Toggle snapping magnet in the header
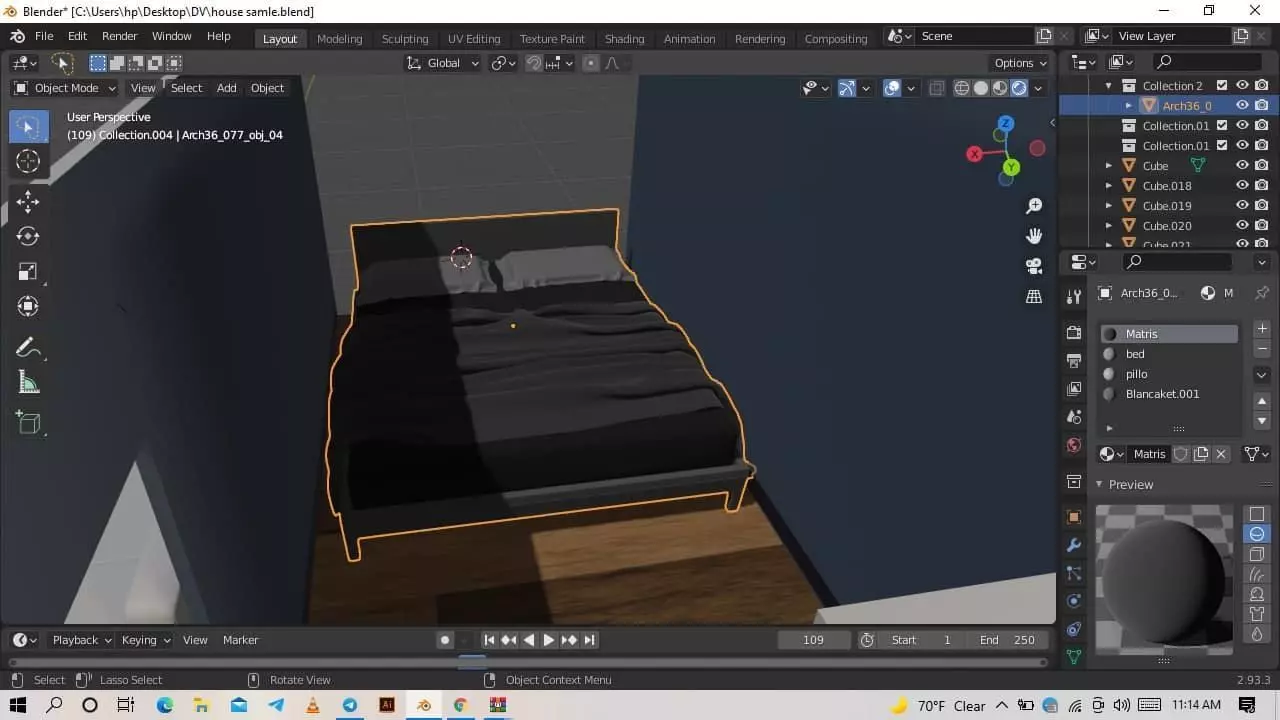The image size is (1280, 720). point(534,63)
